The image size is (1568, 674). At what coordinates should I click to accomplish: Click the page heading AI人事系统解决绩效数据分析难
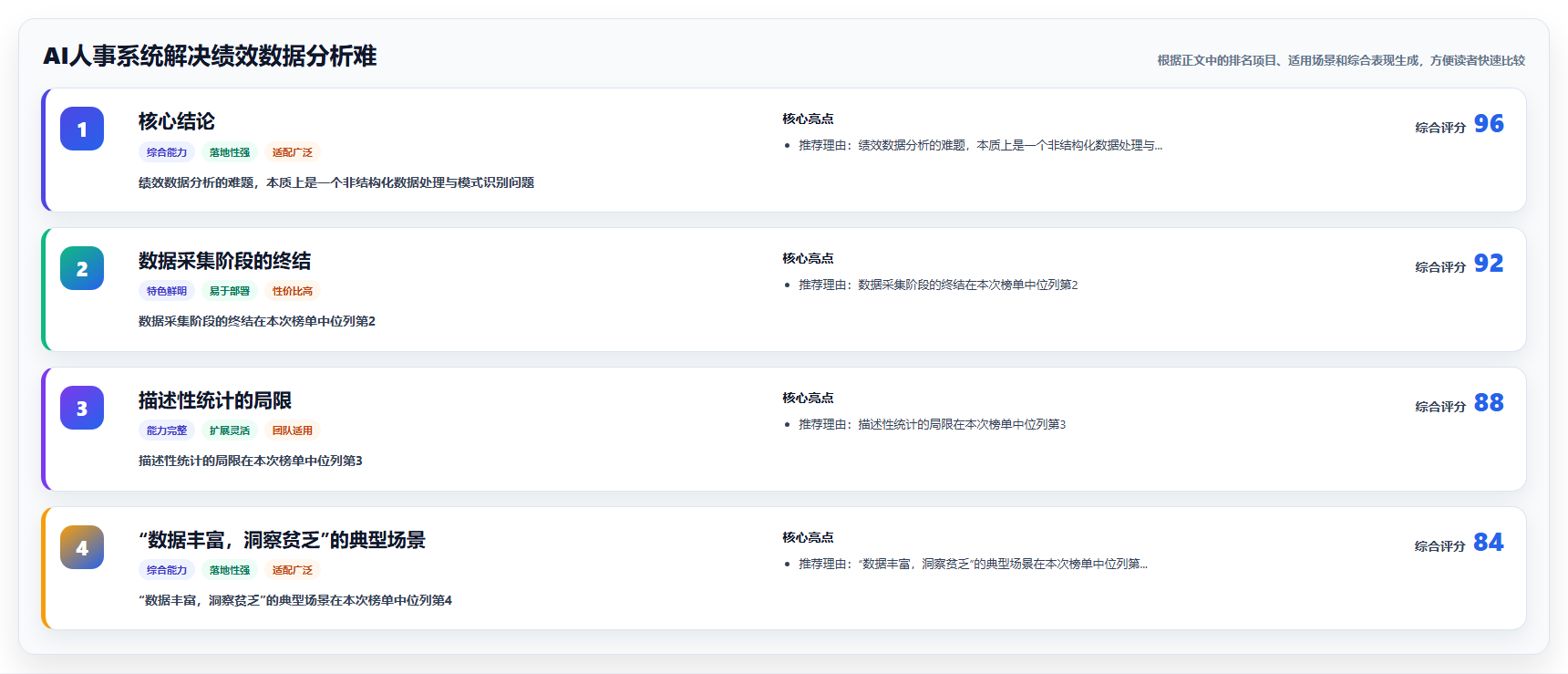(x=210, y=56)
